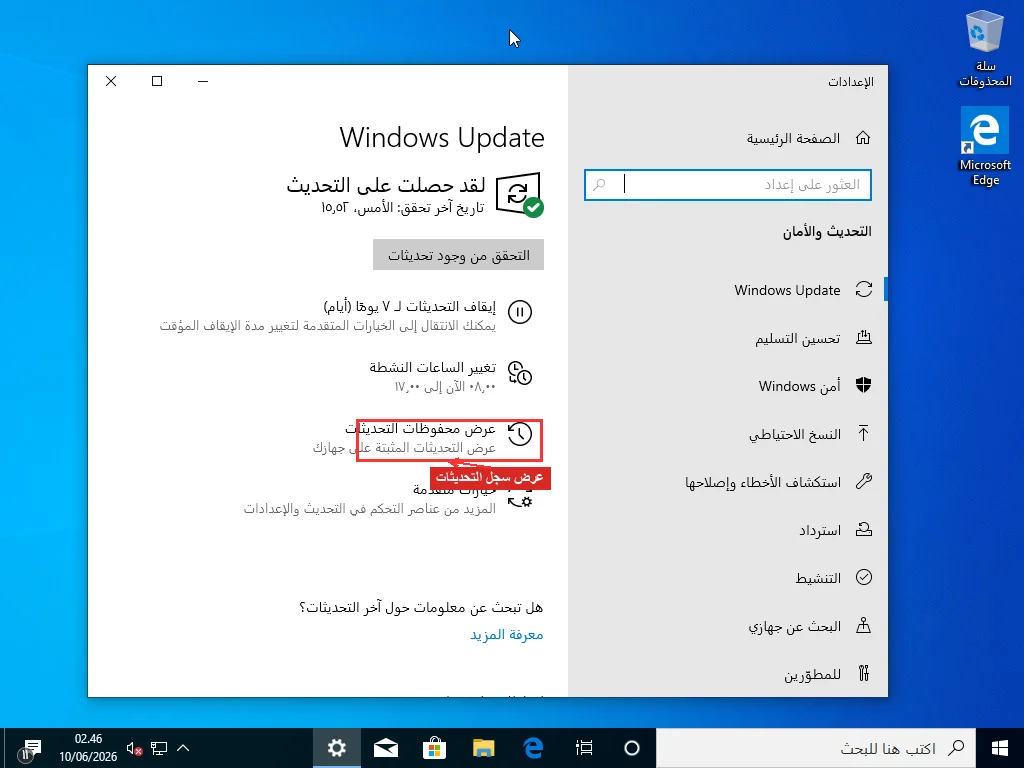1024x768 pixels.
Task: Click the taskbar search box 'اكتب هنا للبحث'
Action: click(816, 748)
